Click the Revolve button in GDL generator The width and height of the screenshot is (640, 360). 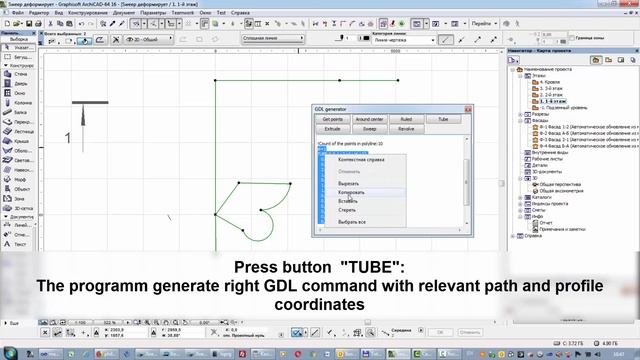point(406,129)
